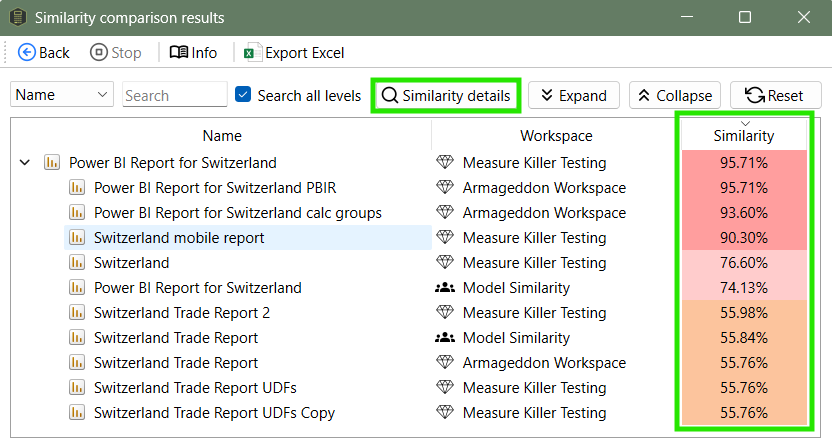This screenshot has height=442, width=832.
Task: Toggle Search all levels checkbox
Action: click(243, 94)
